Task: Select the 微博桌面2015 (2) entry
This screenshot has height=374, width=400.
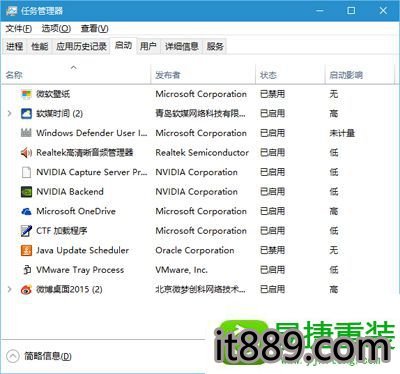Action: (x=69, y=289)
